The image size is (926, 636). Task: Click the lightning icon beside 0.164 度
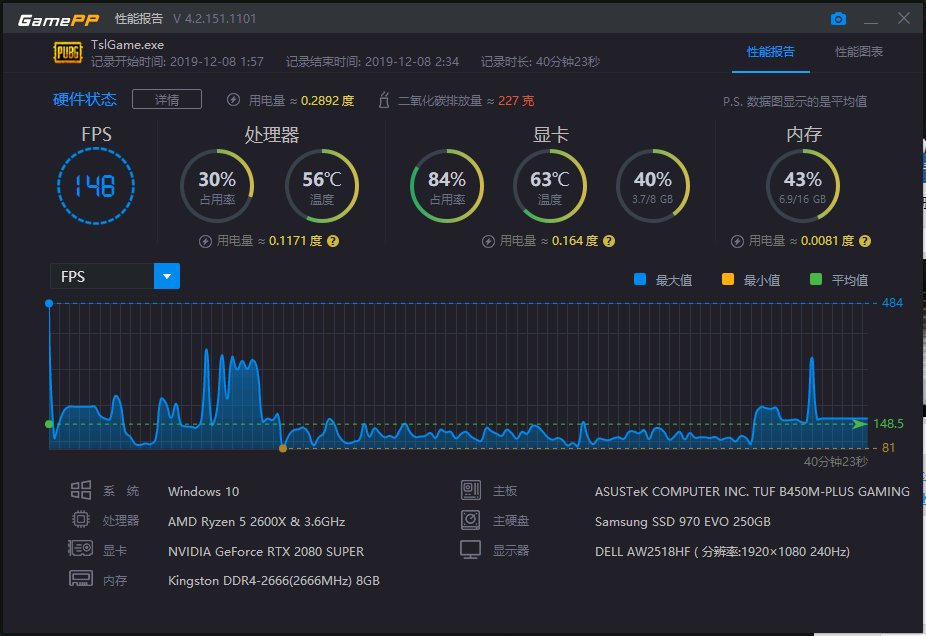tap(488, 241)
